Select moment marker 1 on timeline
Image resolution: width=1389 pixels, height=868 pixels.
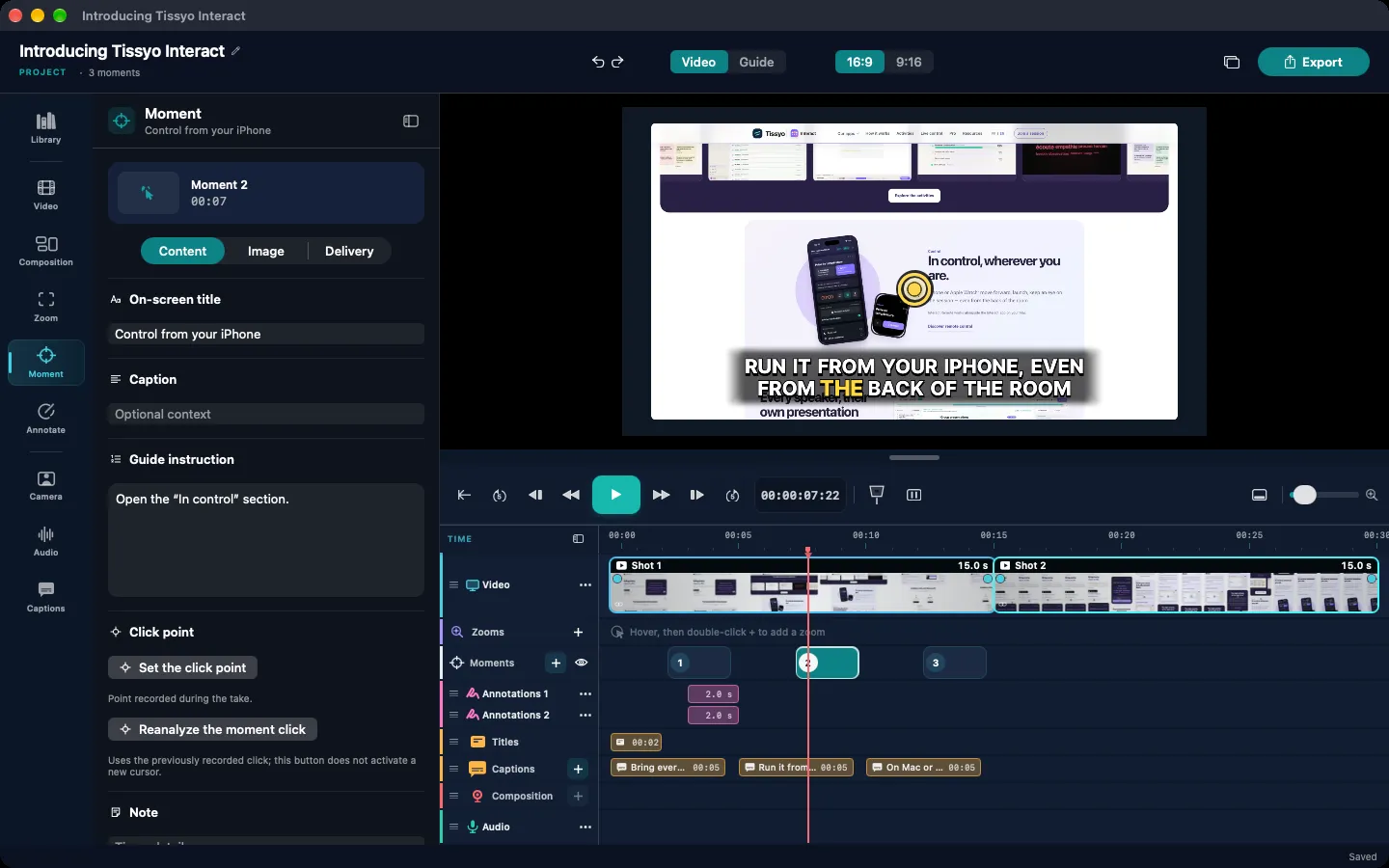click(699, 663)
